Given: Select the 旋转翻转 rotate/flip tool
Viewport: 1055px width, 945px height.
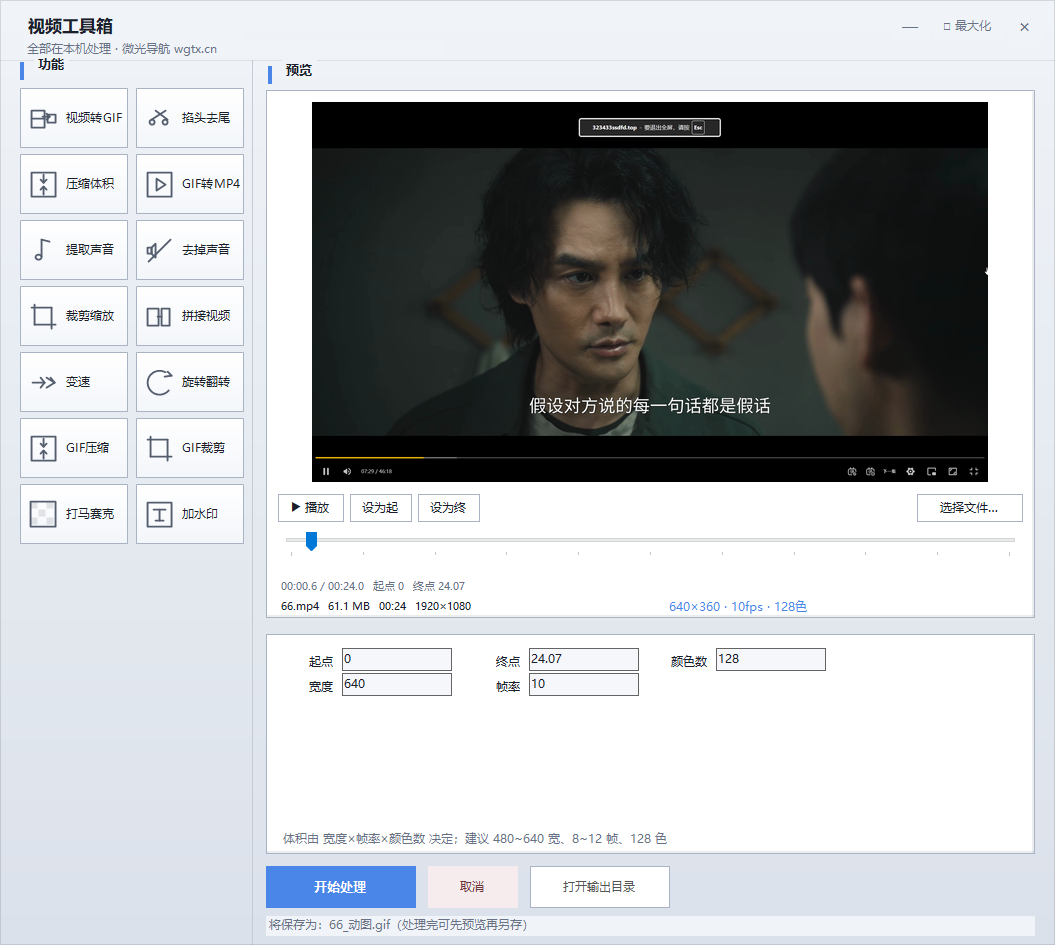Looking at the screenshot, I should pyautogui.click(x=190, y=381).
